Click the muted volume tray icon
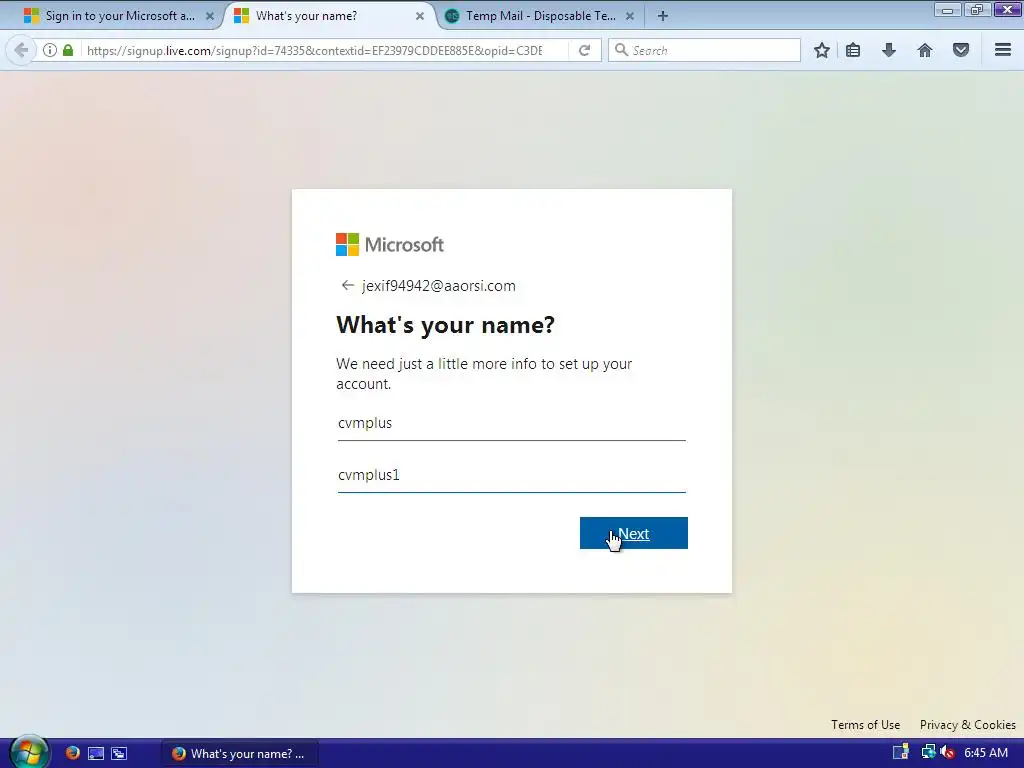 (947, 753)
